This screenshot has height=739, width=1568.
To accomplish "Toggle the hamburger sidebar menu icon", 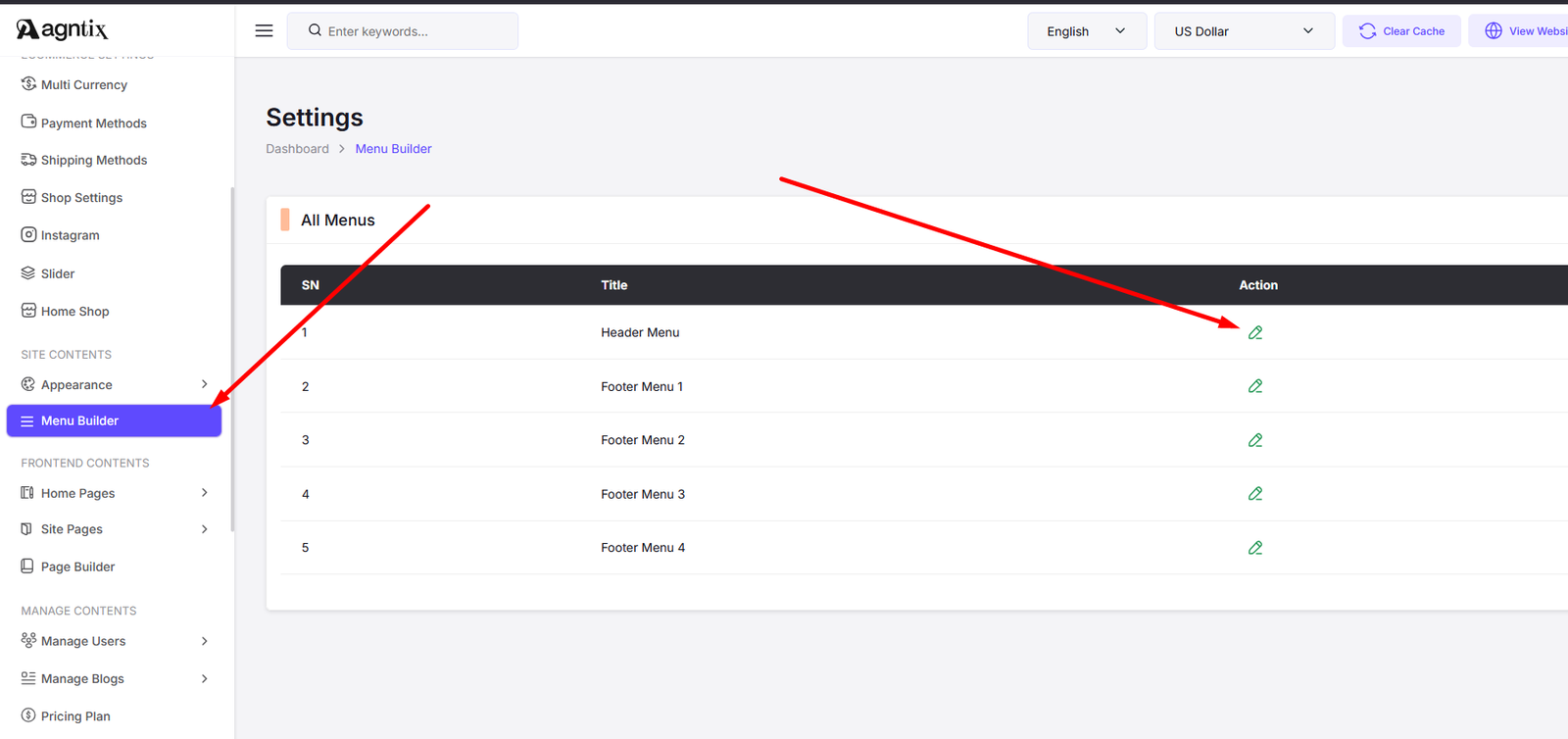I will pyautogui.click(x=264, y=31).
